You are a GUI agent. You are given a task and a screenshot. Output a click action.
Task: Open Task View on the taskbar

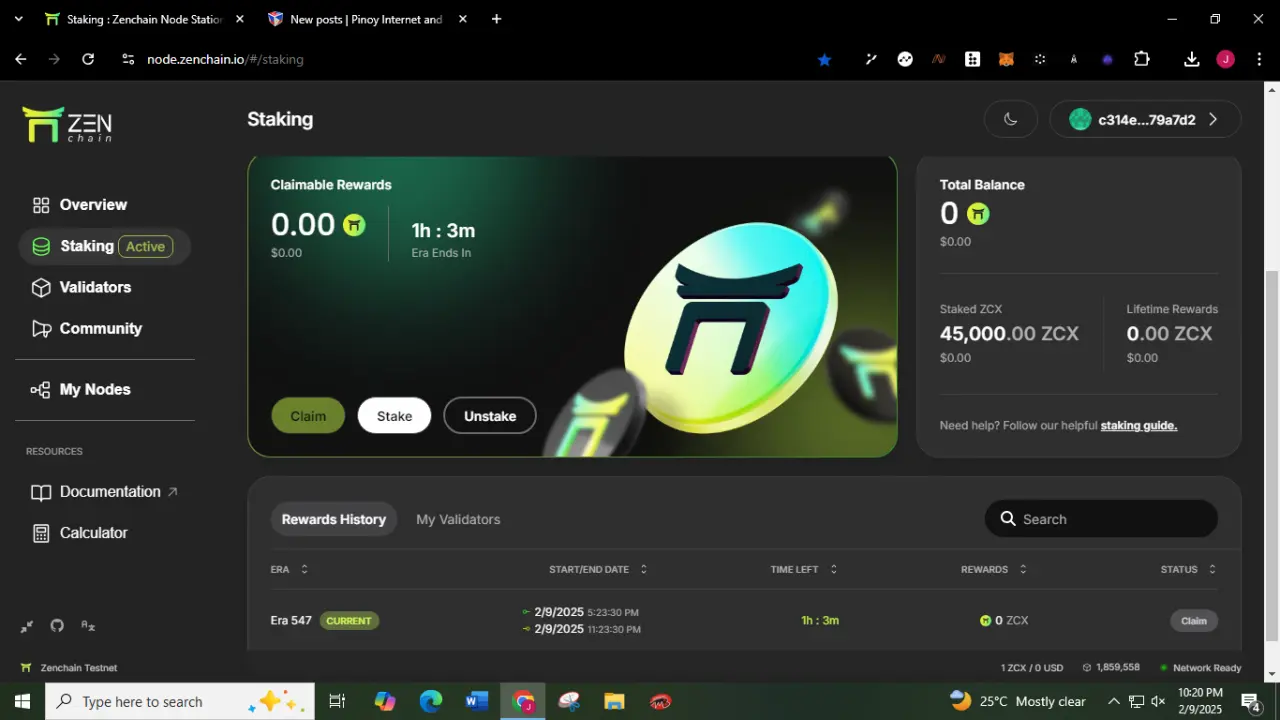337,701
